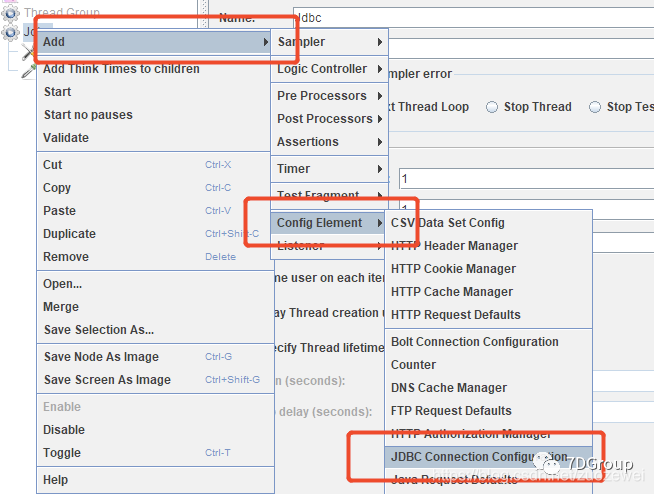
Task: Expand the Test Fragment submenu
Action: tap(330, 196)
